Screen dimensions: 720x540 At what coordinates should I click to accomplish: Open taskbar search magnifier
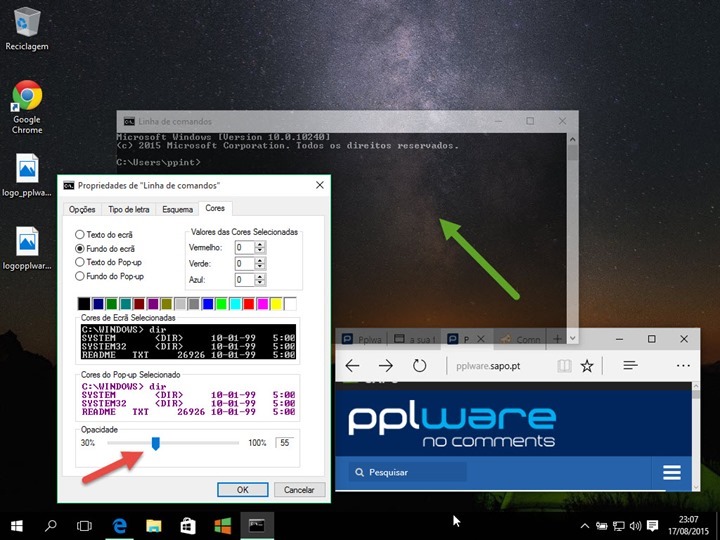51,526
